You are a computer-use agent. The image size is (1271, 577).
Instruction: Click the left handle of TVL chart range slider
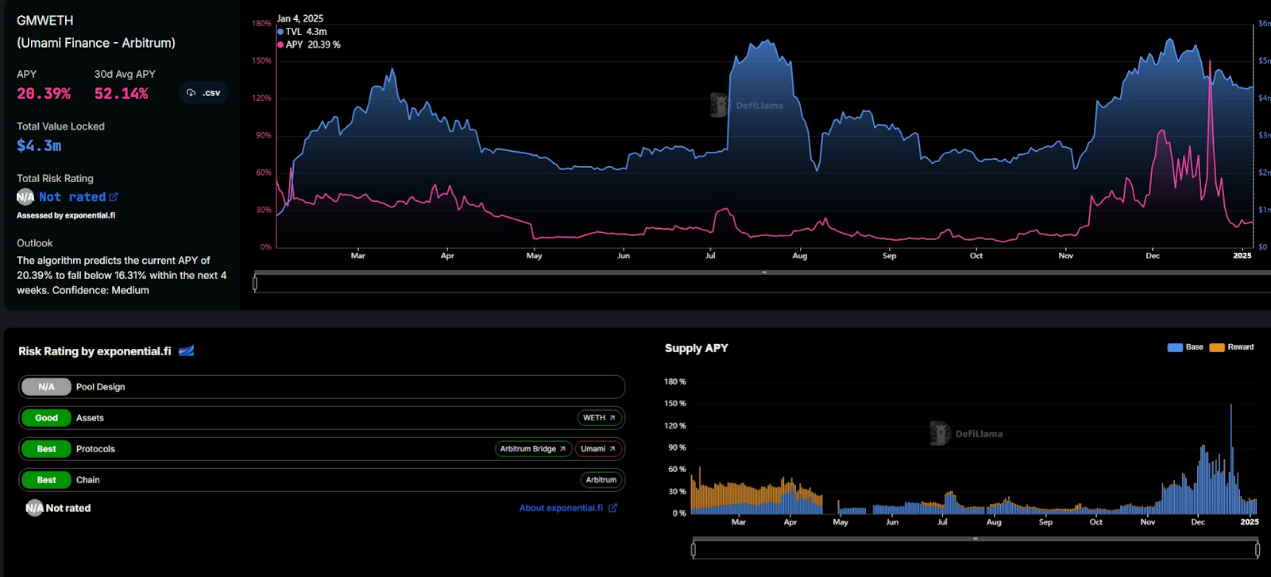pos(256,283)
